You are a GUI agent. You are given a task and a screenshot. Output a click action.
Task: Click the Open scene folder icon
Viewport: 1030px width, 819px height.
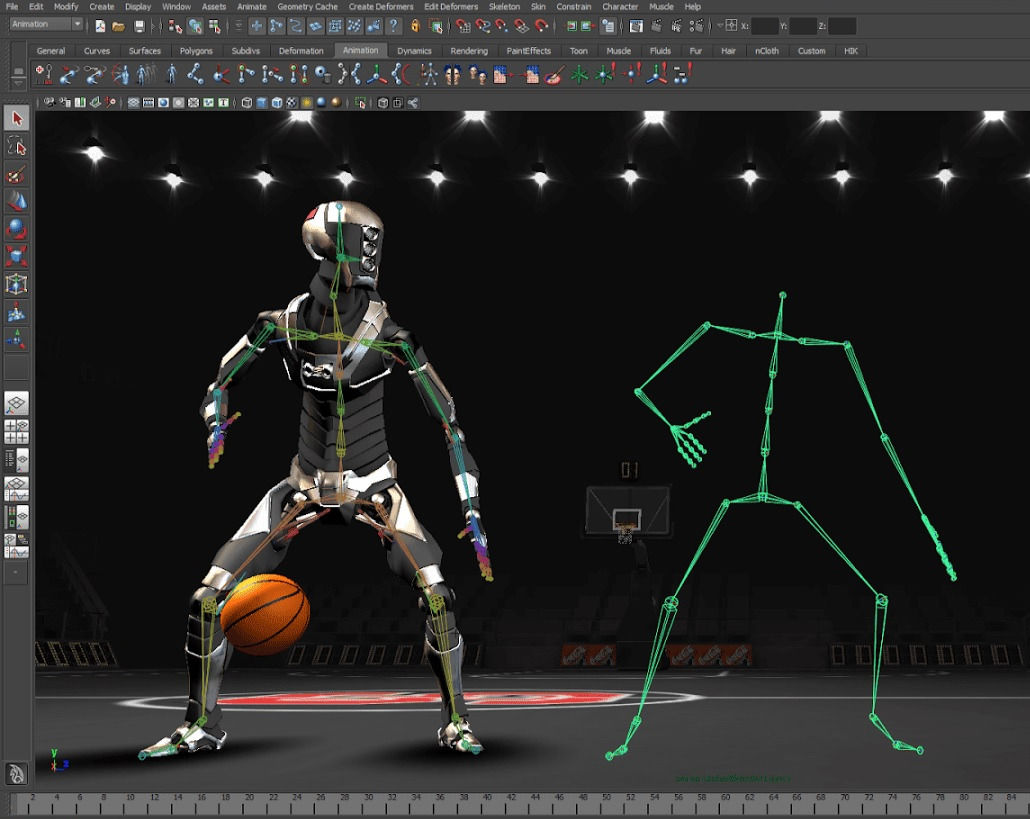(118, 25)
